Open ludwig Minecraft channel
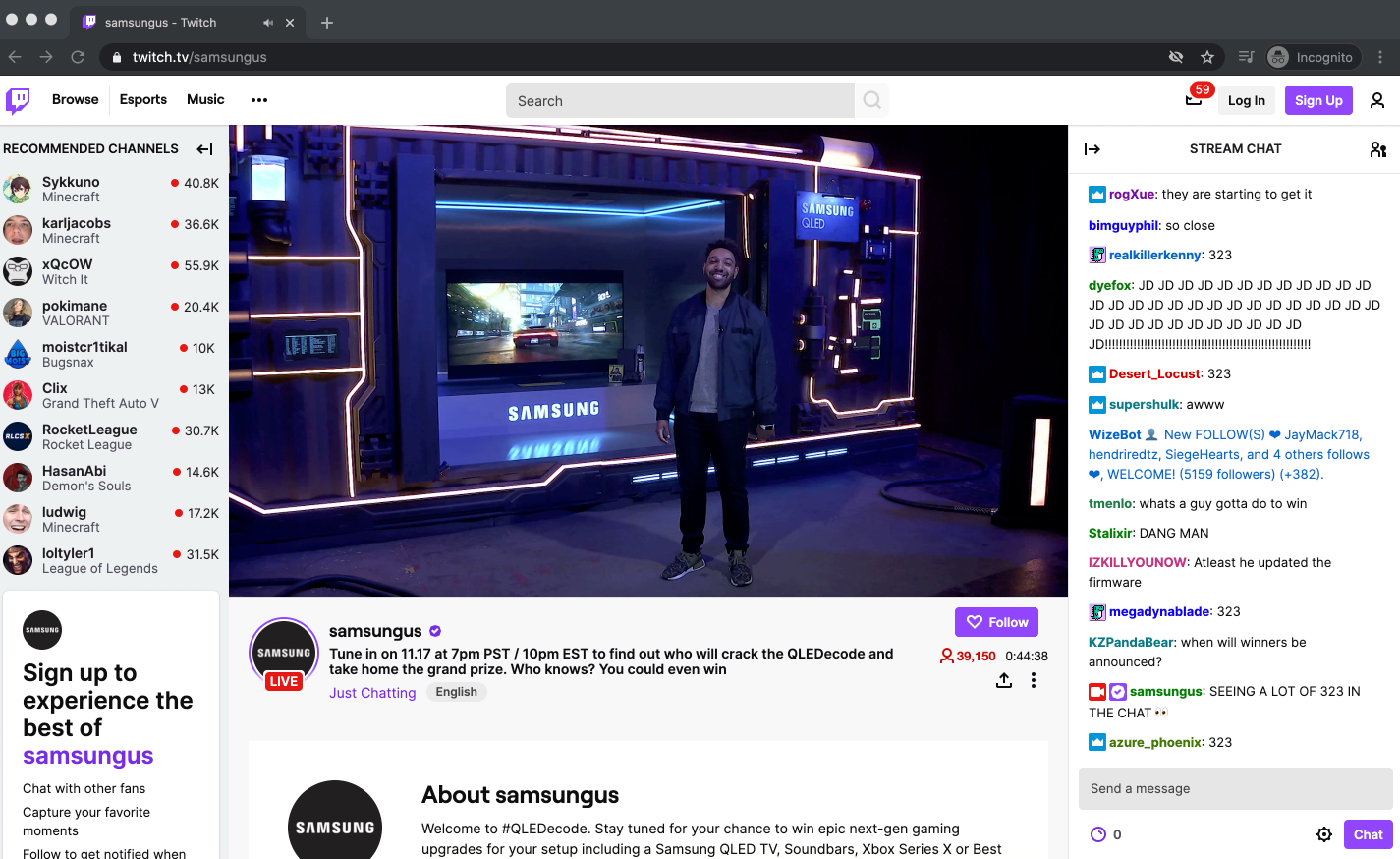 point(112,519)
